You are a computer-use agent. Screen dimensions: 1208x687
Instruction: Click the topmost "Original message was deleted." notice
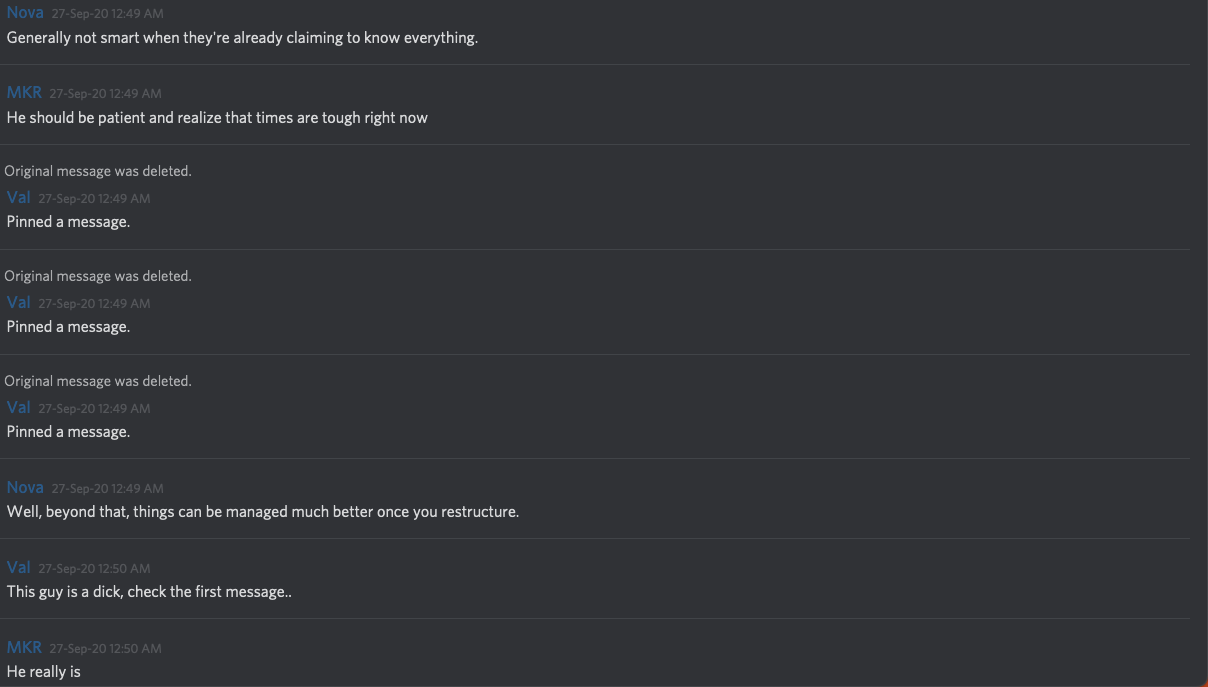coord(98,171)
